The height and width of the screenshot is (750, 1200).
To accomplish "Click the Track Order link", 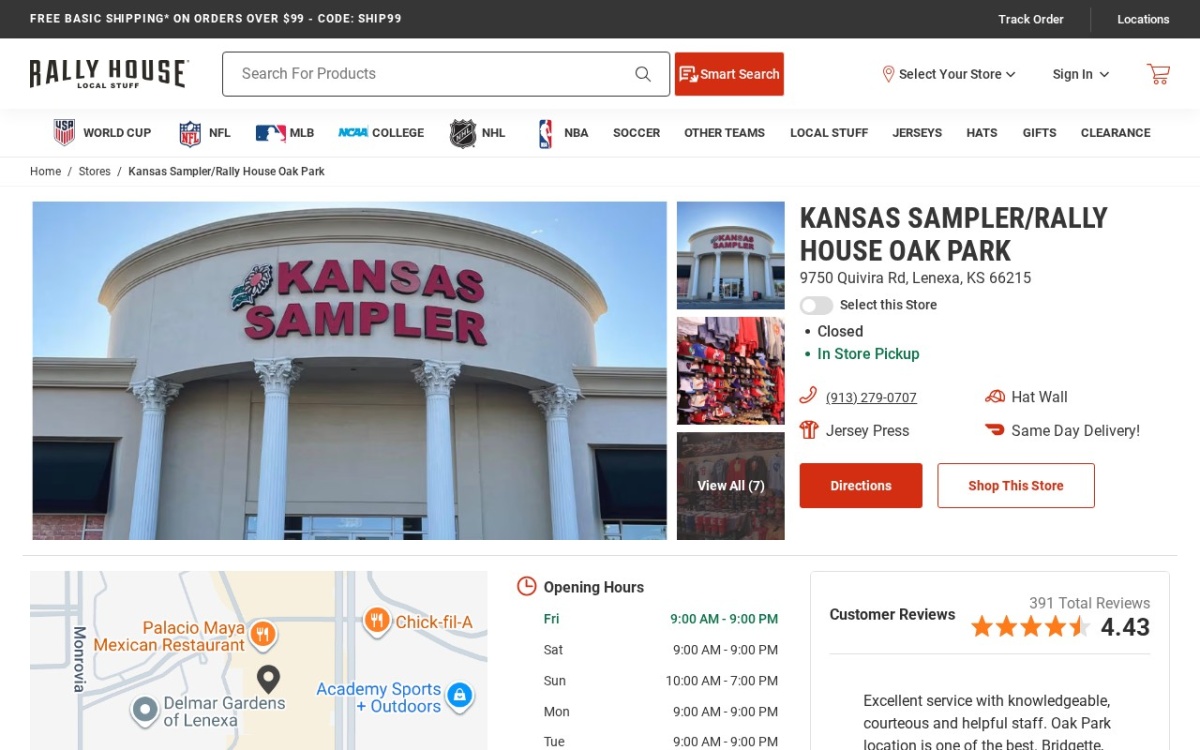I will 1031,19.
